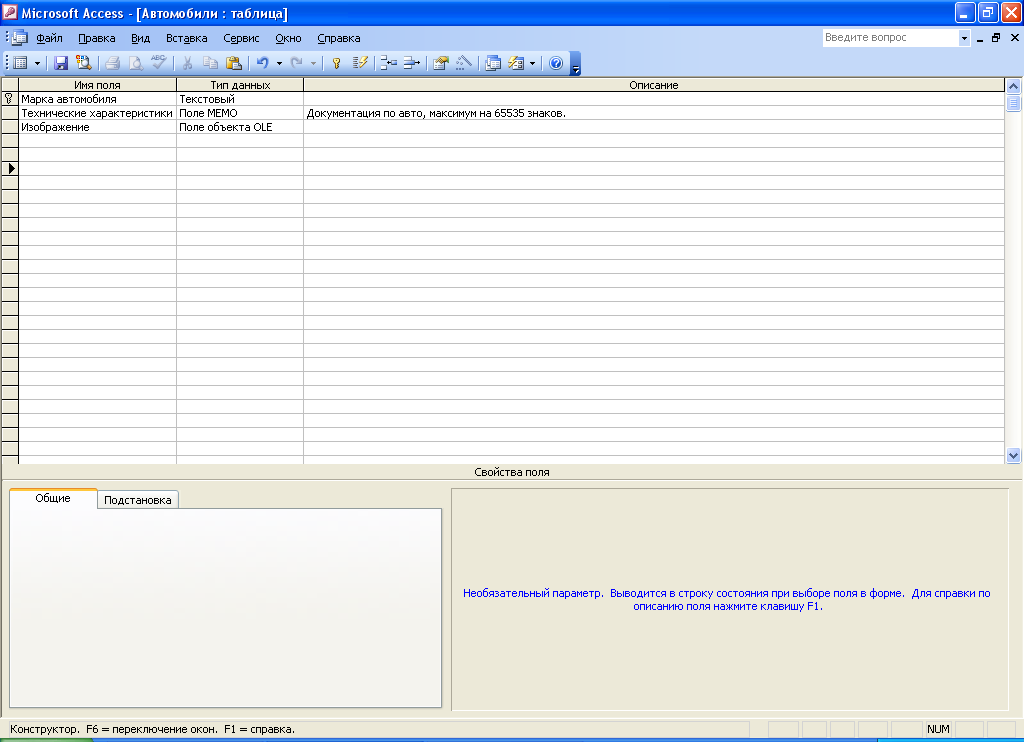Screen dimensions: 1024x742
Task: Click the New Object icon
Action: pyautogui.click(x=516, y=63)
